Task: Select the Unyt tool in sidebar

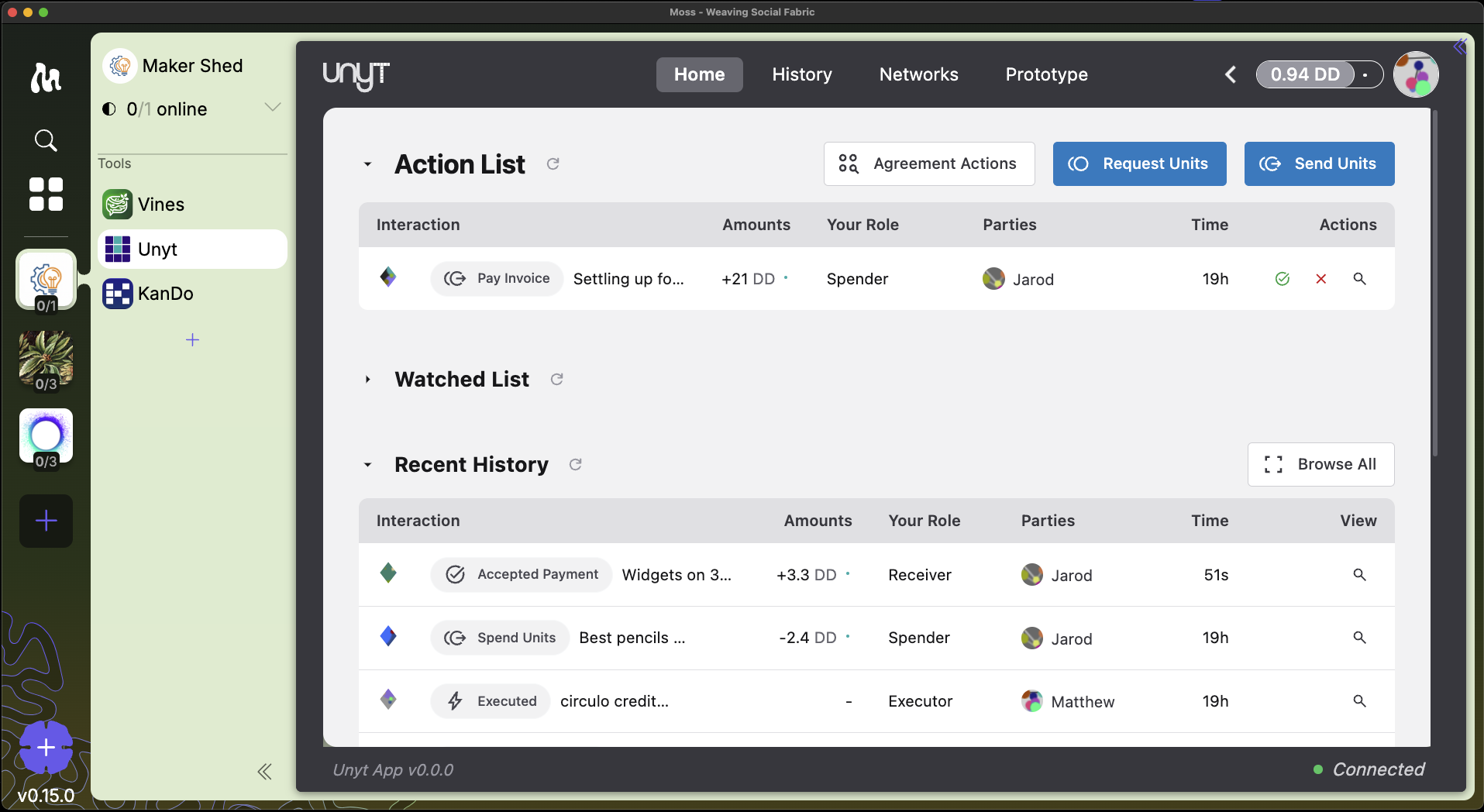Action: [x=192, y=249]
